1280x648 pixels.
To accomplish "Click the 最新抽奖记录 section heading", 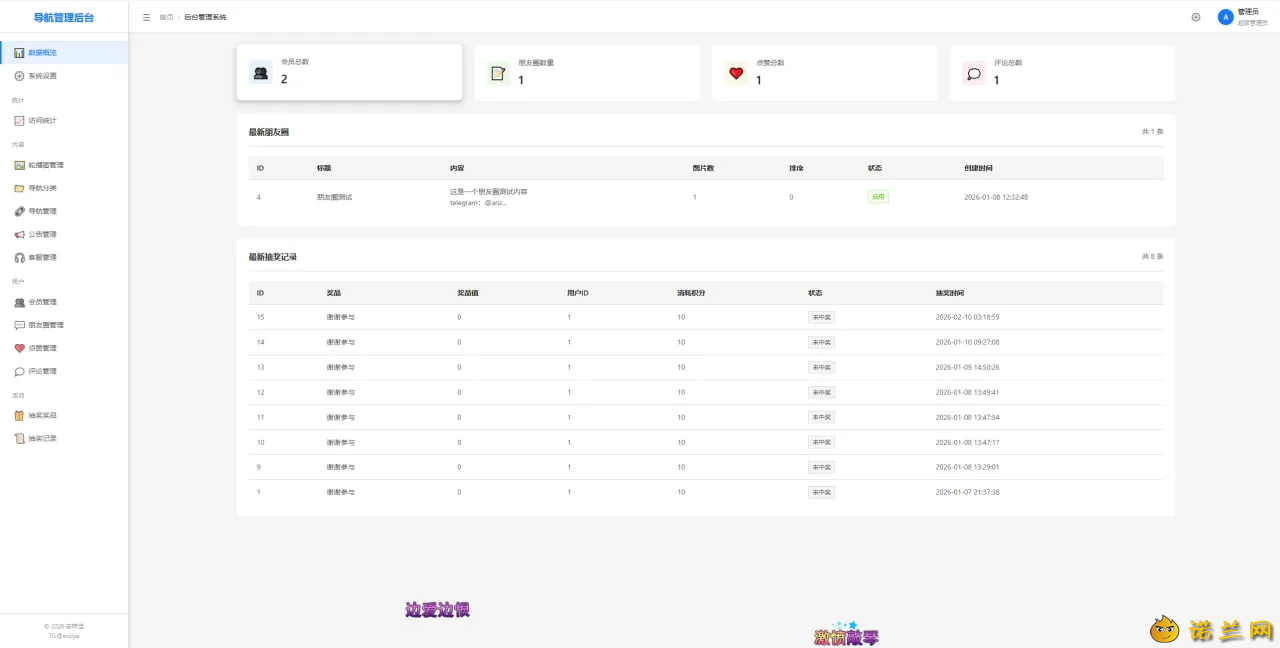I will 273,257.
